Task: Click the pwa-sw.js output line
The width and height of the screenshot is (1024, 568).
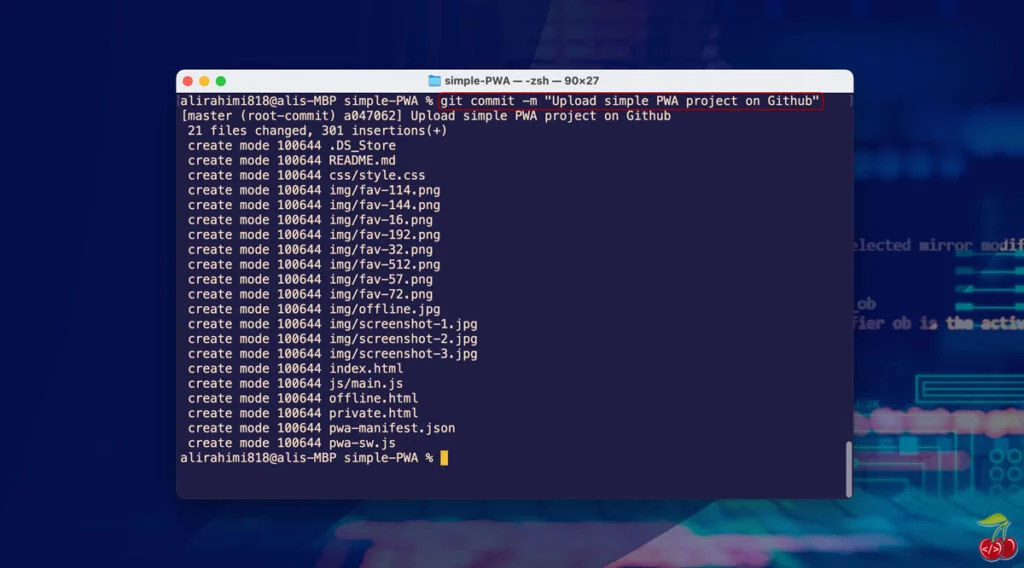Action: tap(291, 443)
